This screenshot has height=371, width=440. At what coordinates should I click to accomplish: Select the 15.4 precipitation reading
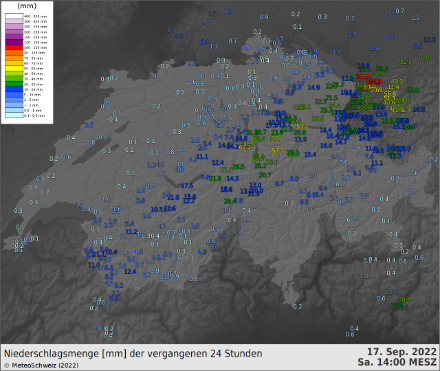(310, 154)
